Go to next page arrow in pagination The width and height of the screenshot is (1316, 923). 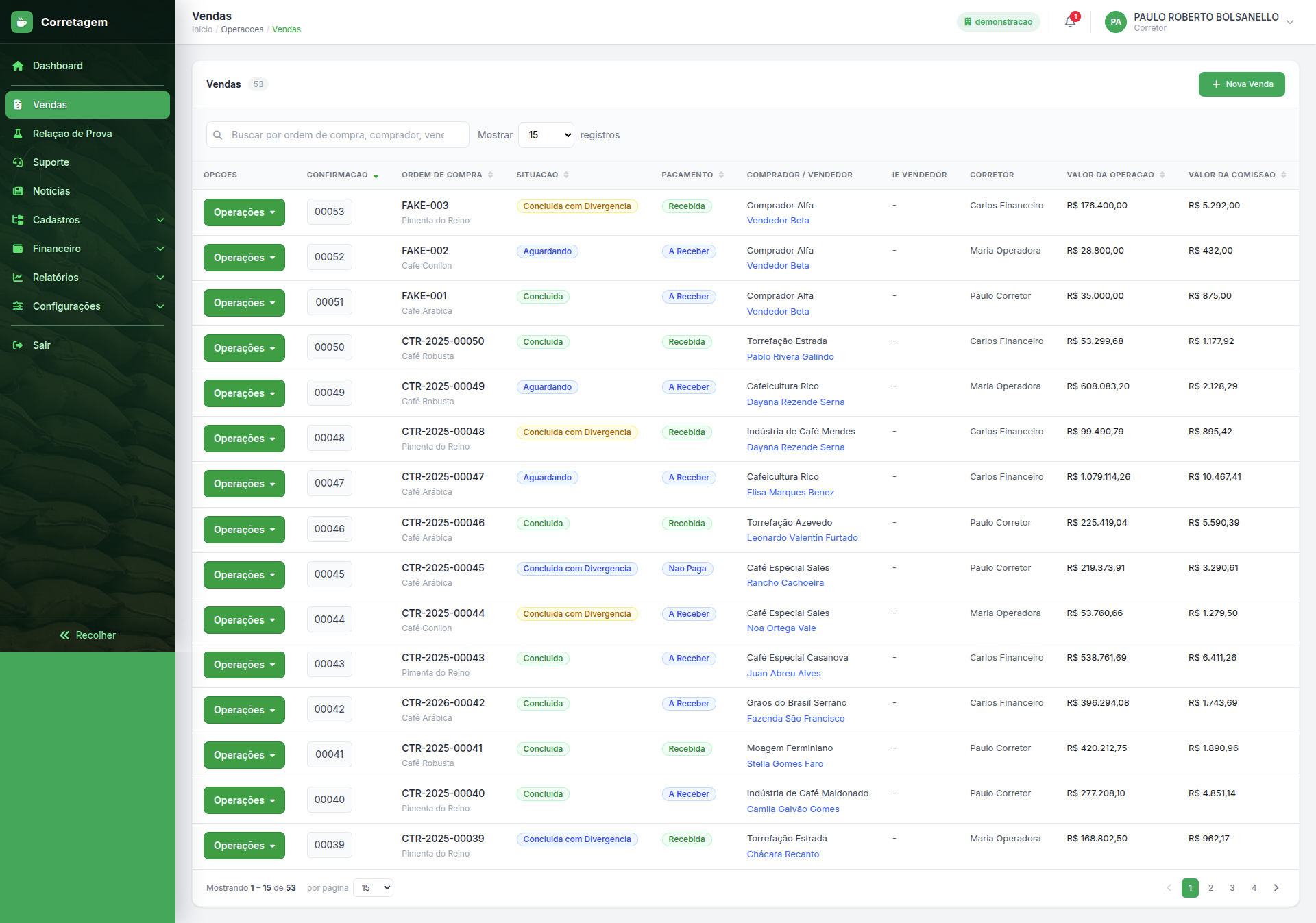coord(1276,888)
